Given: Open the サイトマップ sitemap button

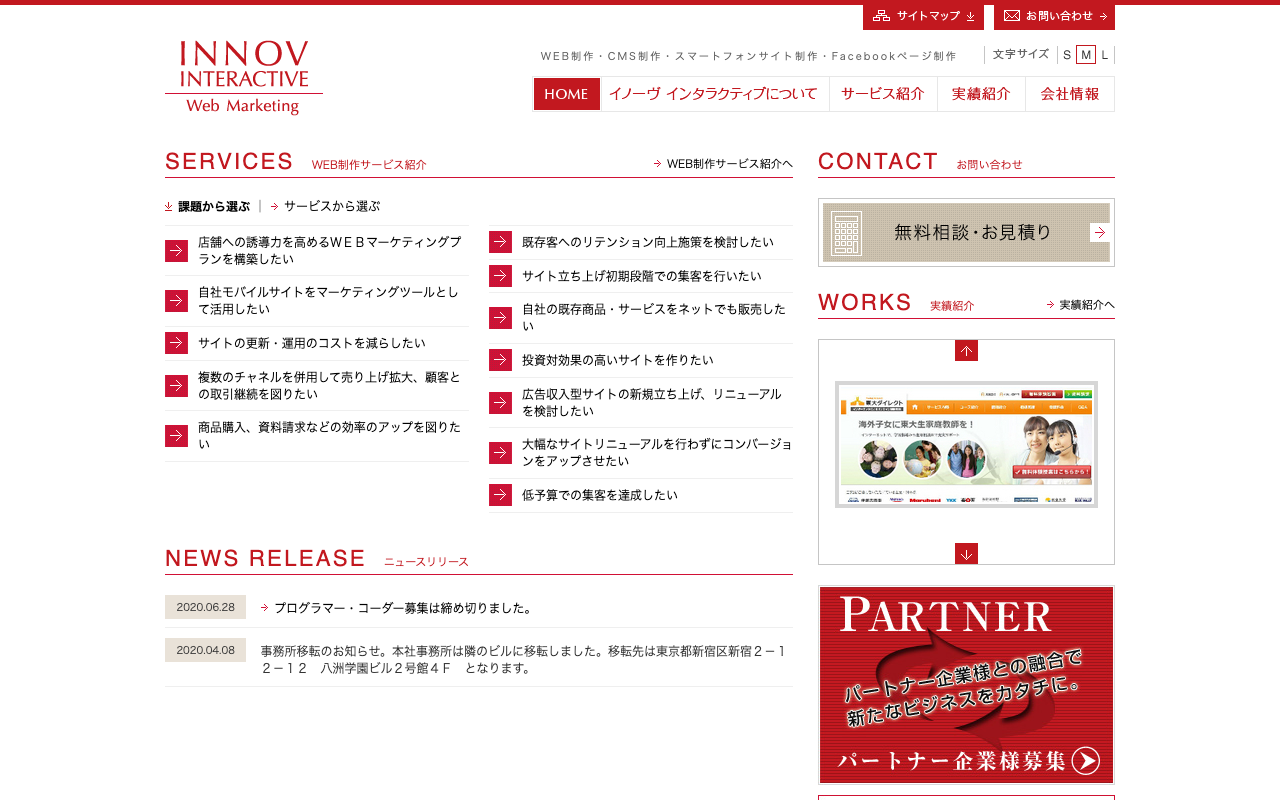Looking at the screenshot, I should [x=923, y=16].
